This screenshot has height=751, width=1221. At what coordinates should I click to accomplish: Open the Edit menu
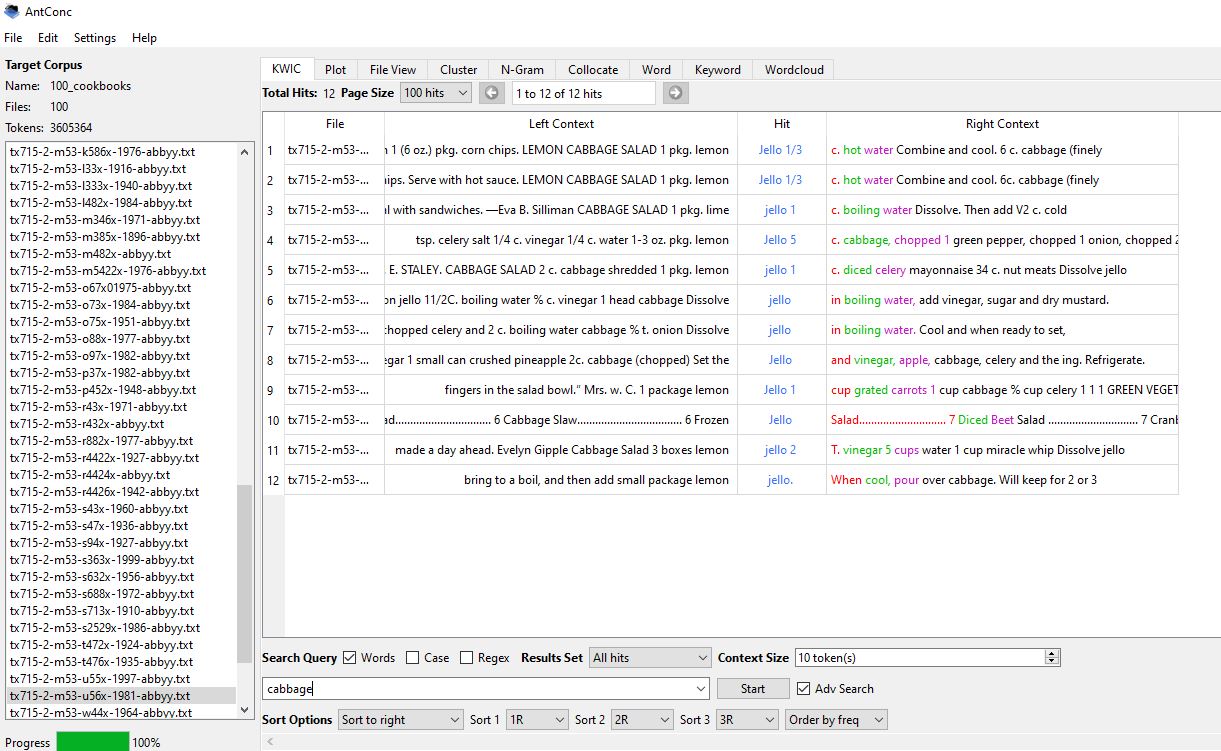(x=48, y=38)
